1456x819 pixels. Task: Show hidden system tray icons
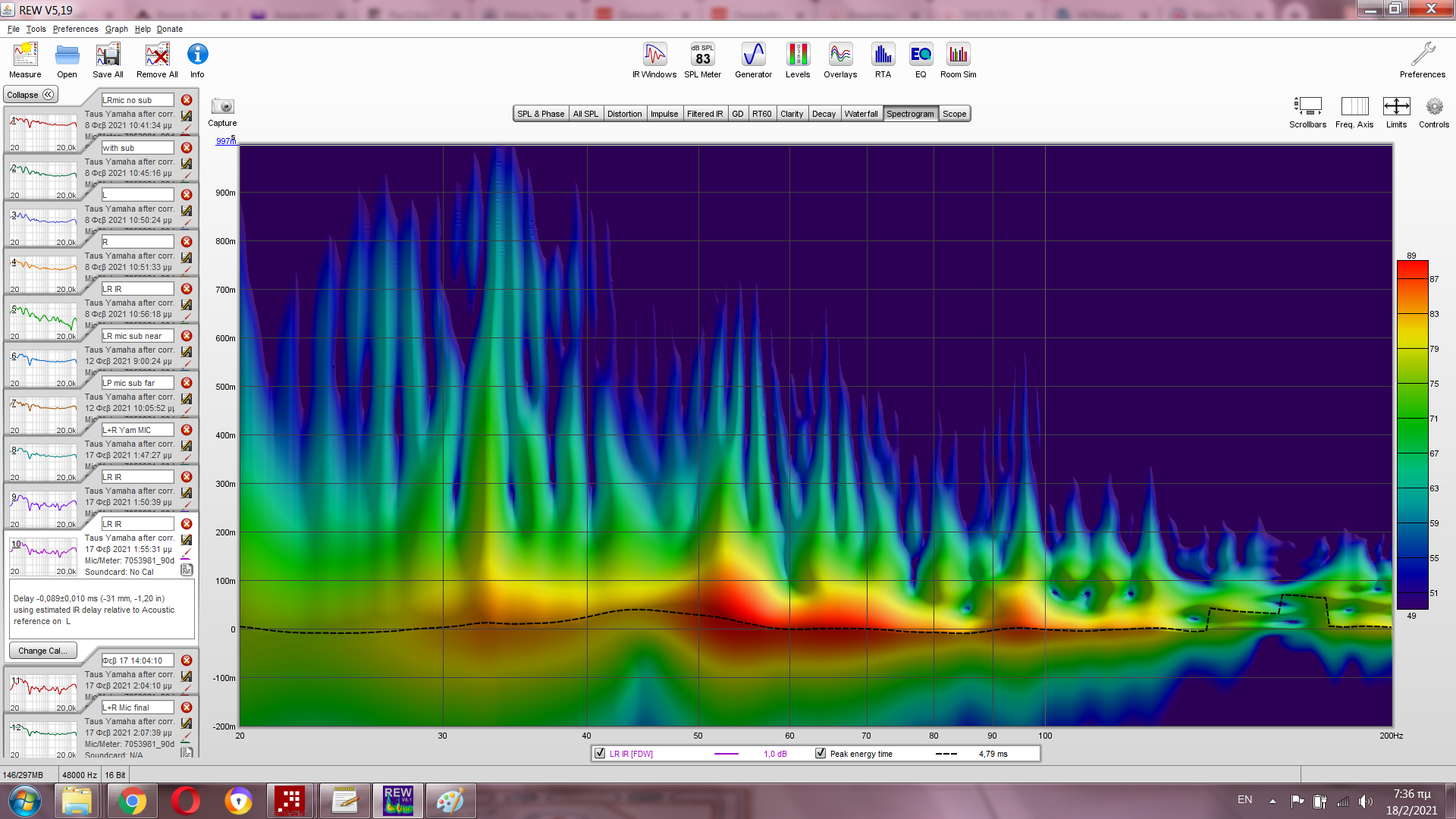(1272, 801)
